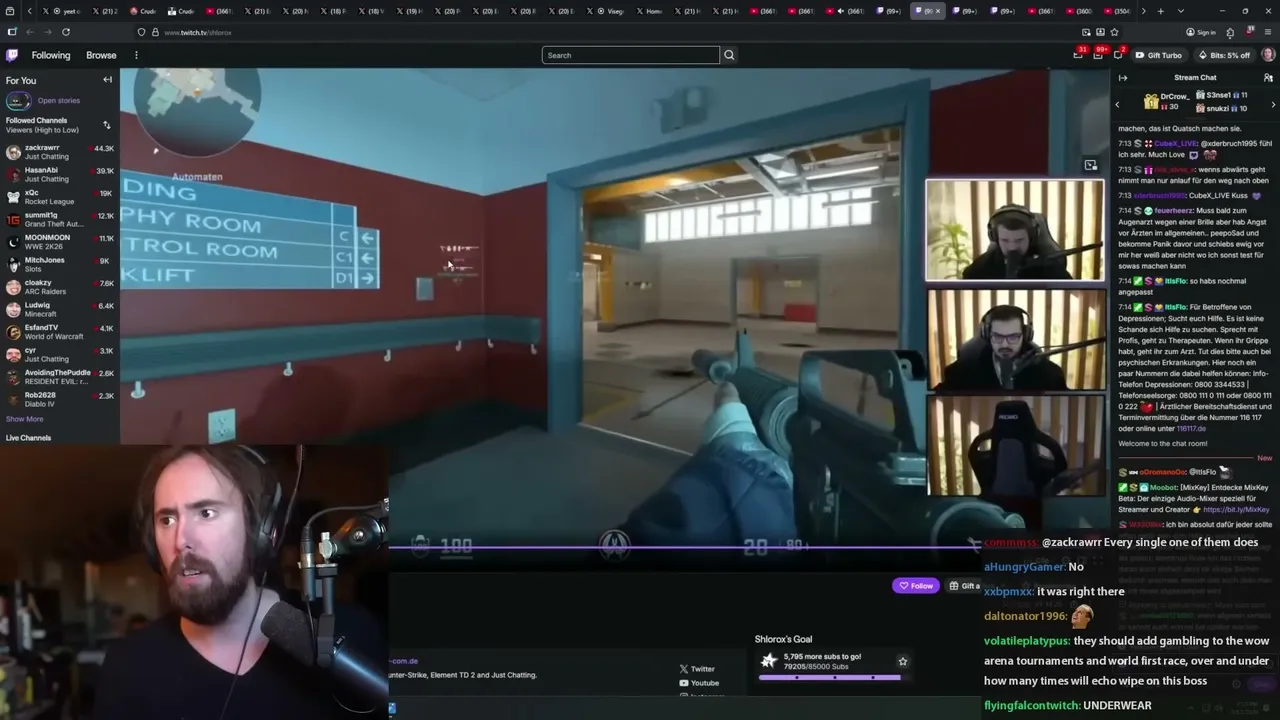The image size is (1280, 720).
Task: Go to next gift leaderboard entry
Action: point(1273,104)
